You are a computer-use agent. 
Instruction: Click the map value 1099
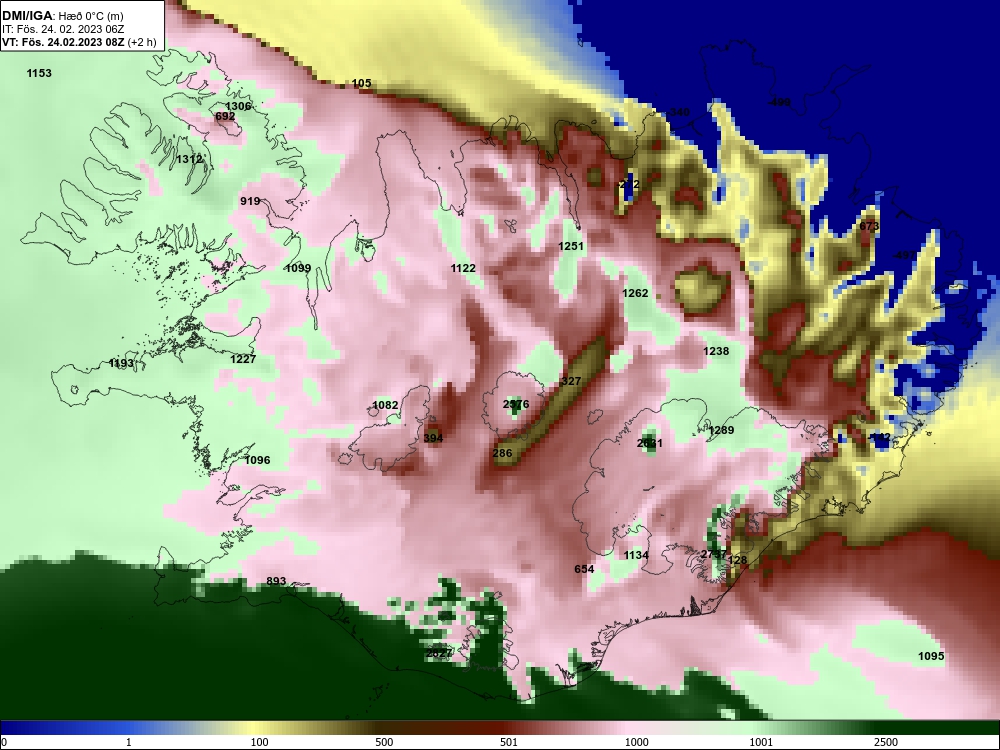point(298,268)
